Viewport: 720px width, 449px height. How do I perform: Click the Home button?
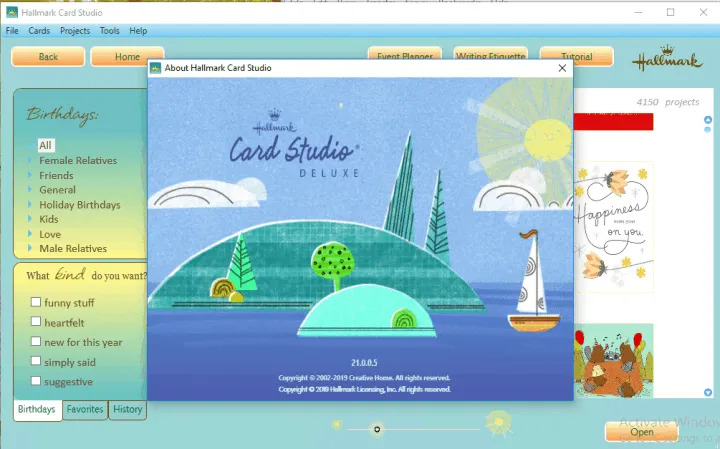127,56
